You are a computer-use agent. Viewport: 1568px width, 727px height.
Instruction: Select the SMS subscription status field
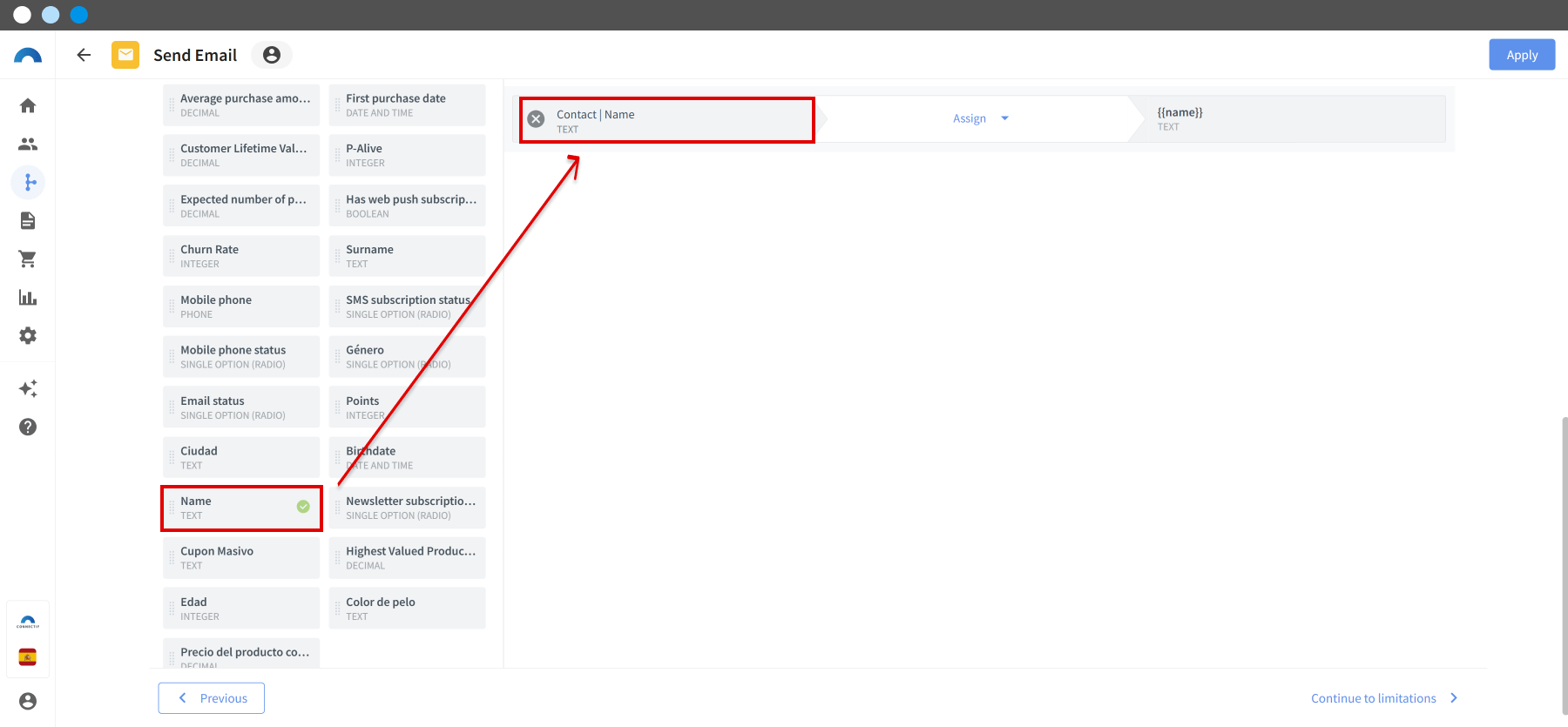tap(407, 306)
